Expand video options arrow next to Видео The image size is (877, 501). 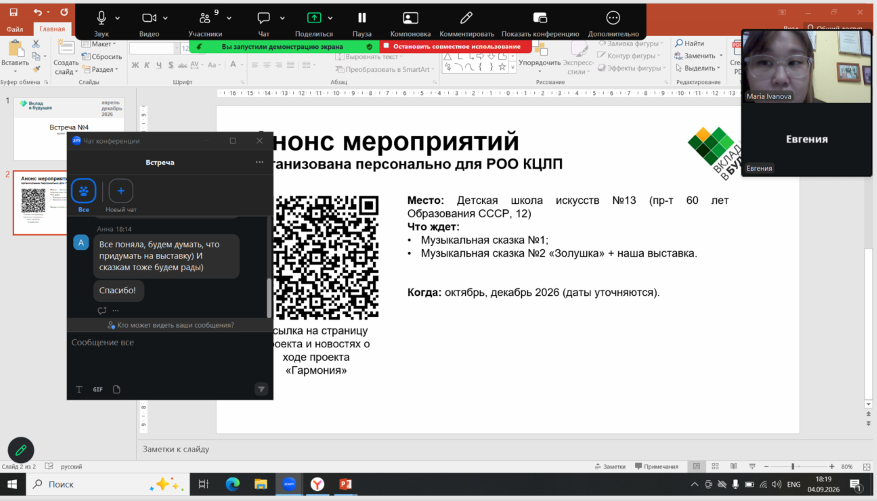(165, 18)
